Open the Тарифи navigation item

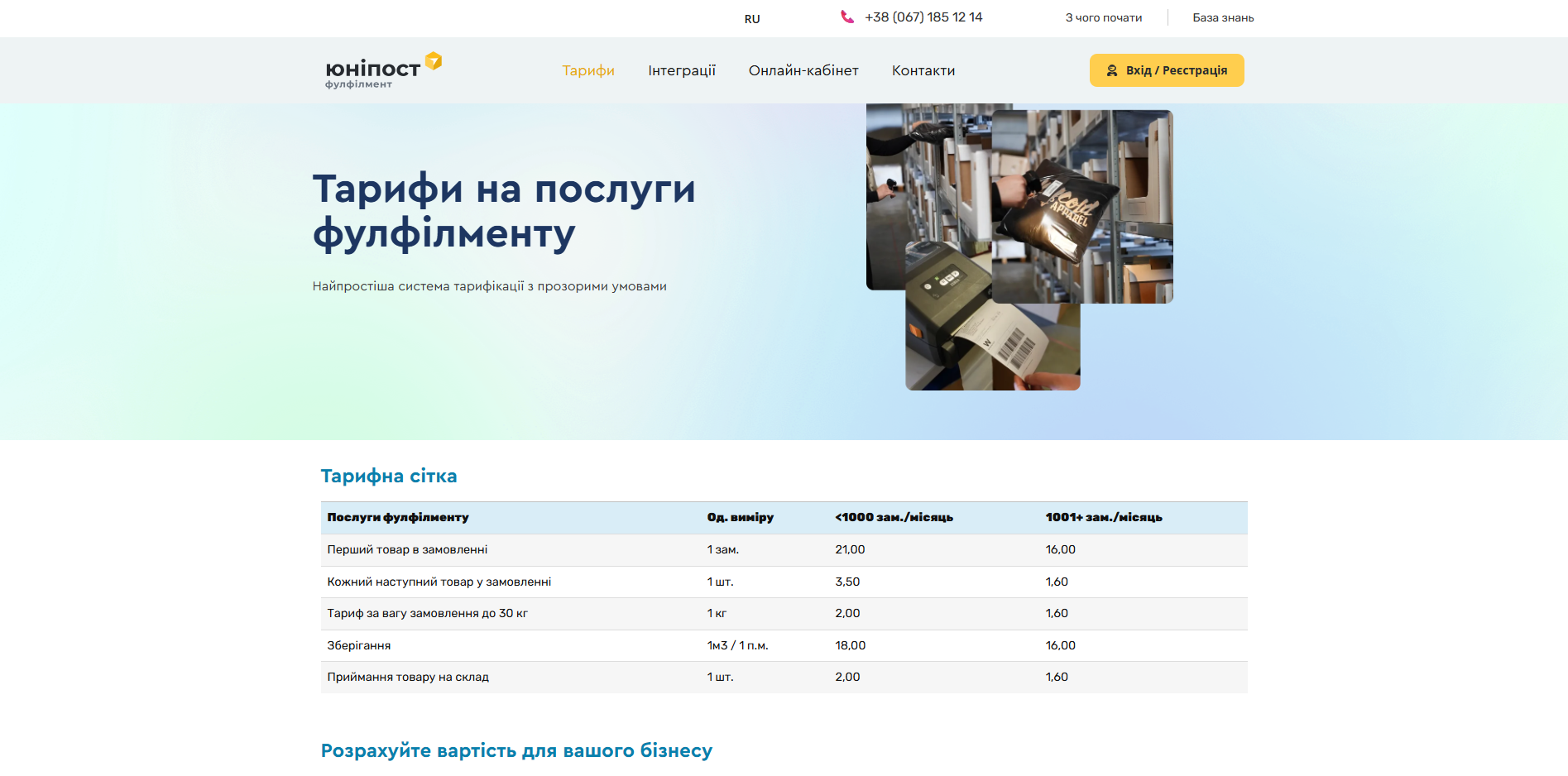(x=588, y=70)
